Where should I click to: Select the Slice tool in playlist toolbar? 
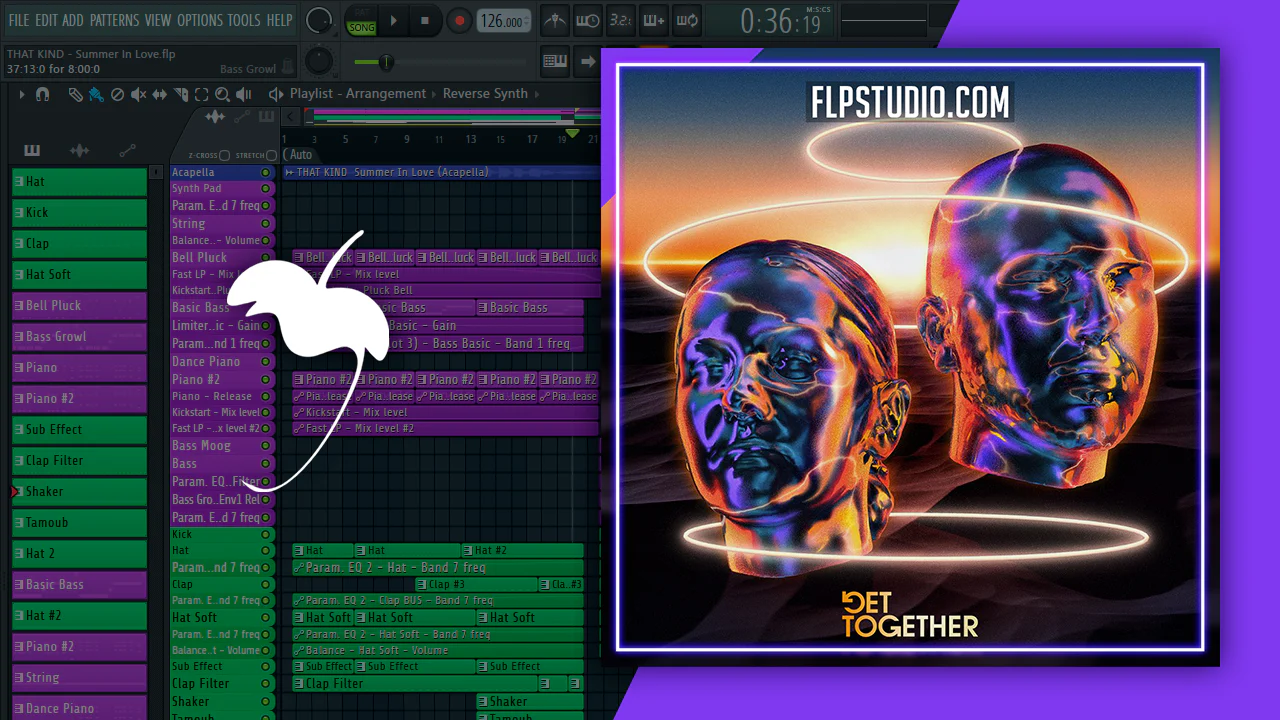point(181,94)
